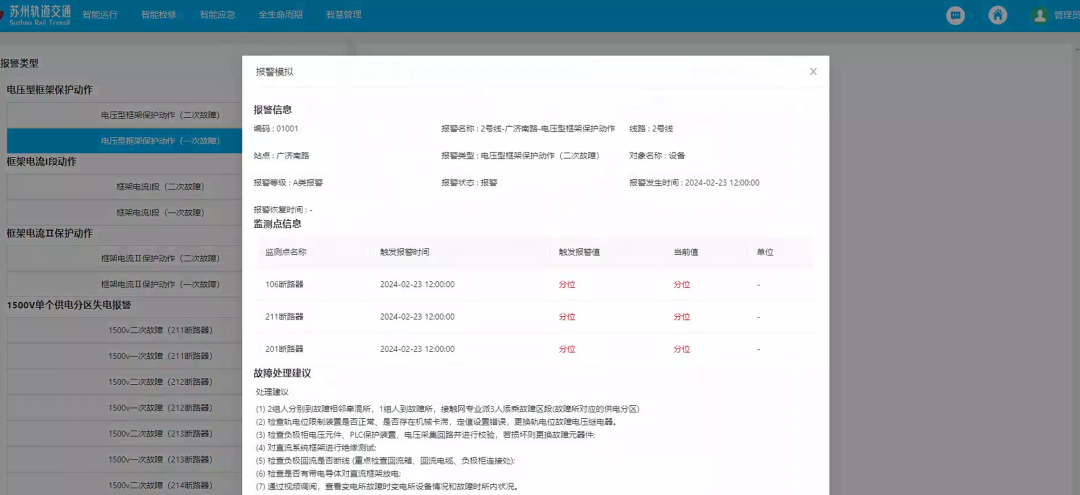Open the 智慧管理 menu

[344, 14]
